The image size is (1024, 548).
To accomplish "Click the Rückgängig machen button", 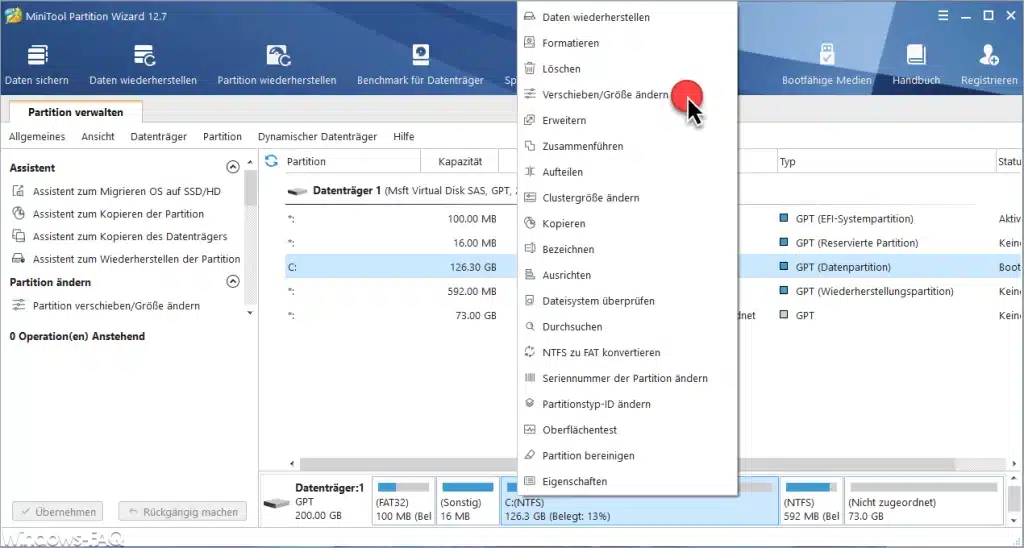I will (182, 512).
